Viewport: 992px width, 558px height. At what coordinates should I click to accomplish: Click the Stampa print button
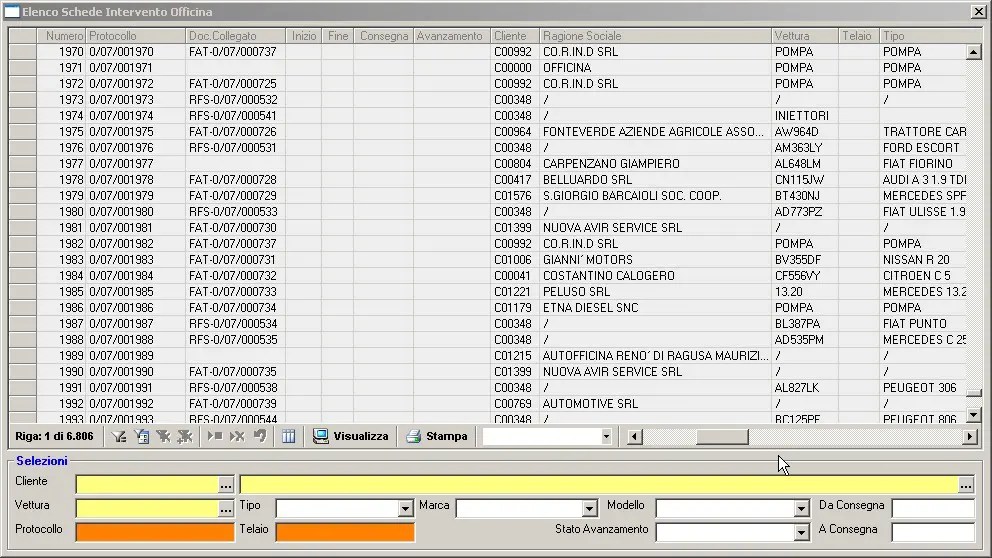pyautogui.click(x=438, y=437)
